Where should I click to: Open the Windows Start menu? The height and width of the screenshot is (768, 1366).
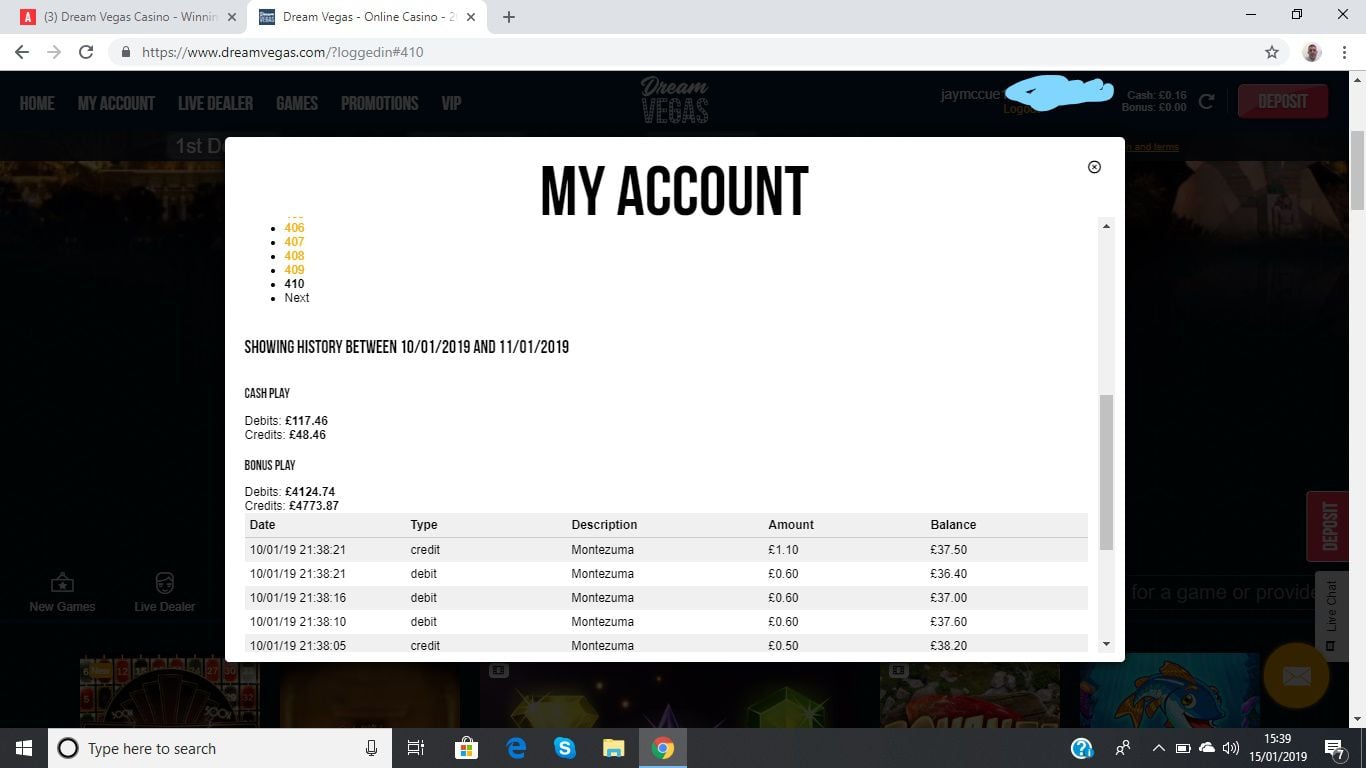pos(24,748)
